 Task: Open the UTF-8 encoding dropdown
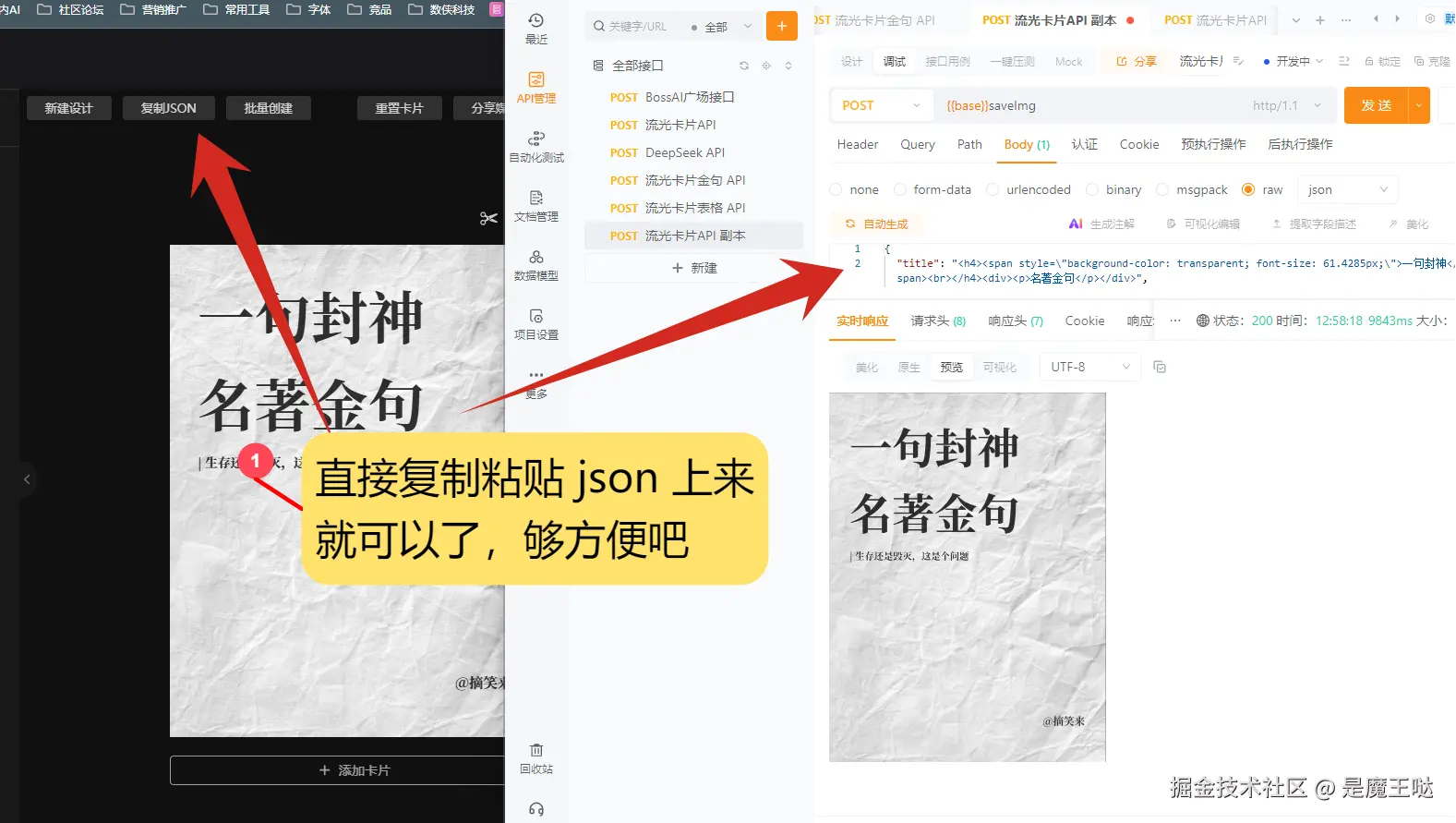pos(1090,367)
